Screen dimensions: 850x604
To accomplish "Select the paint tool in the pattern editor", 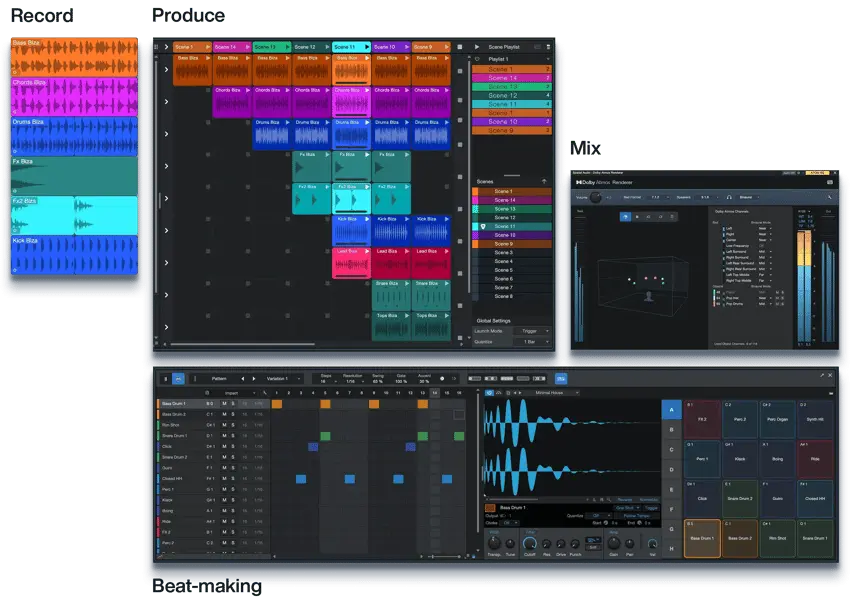I will (177, 378).
